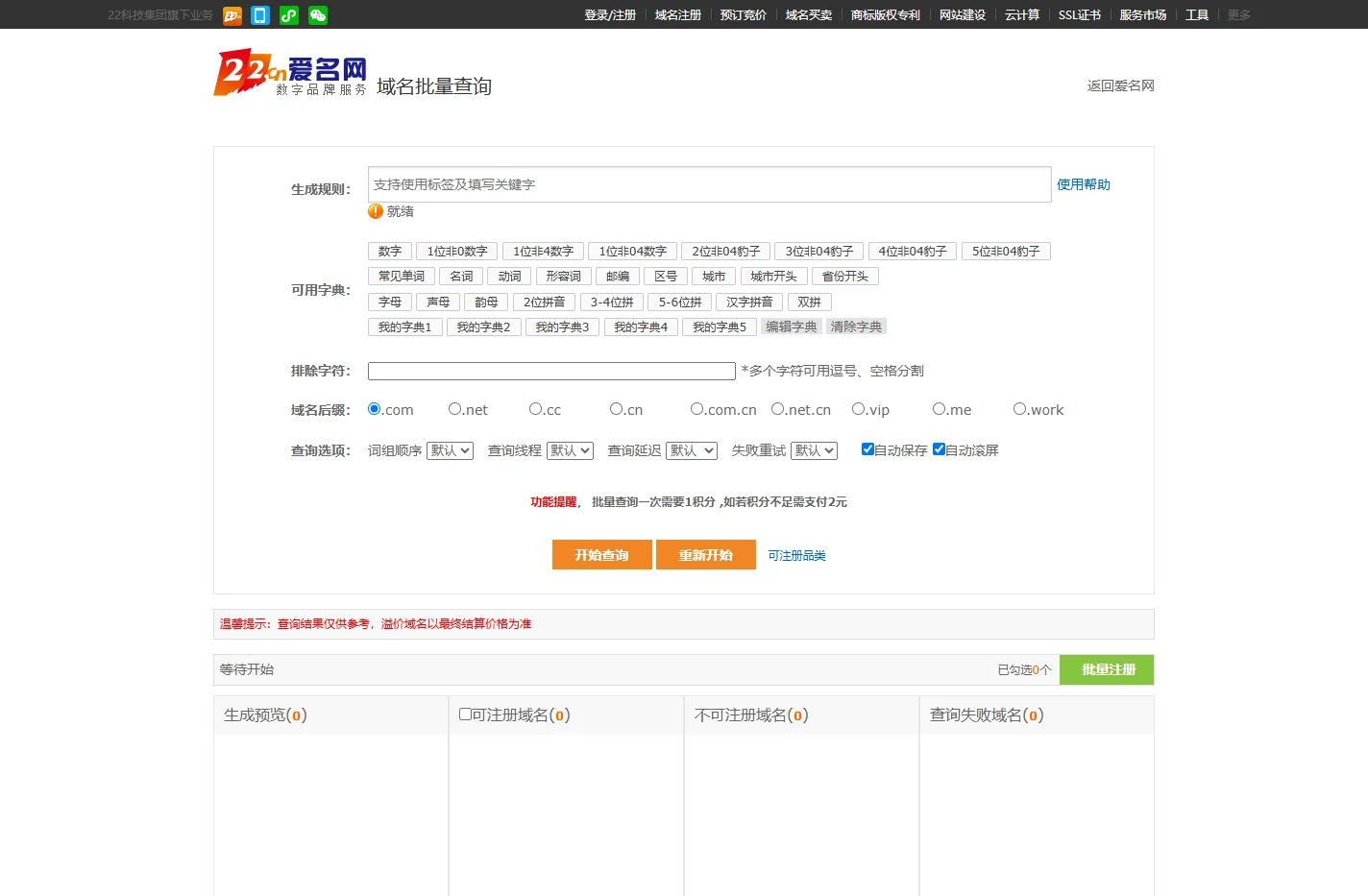Open the 使用帮助 link
The height and width of the screenshot is (896, 1368).
1083,184
